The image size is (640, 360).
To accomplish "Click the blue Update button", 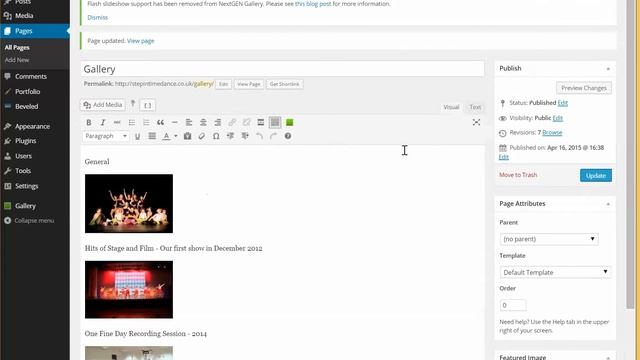I will click(596, 176).
